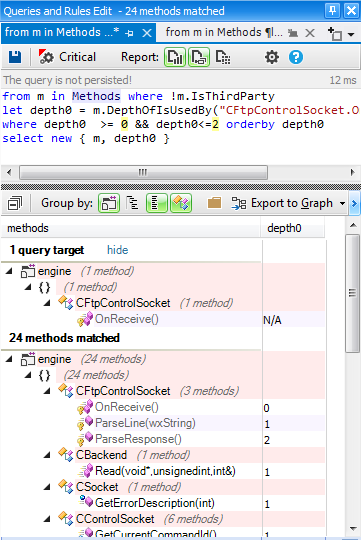Collapse CBackend (1 method) node
361x540 pixels.
pos(47,455)
